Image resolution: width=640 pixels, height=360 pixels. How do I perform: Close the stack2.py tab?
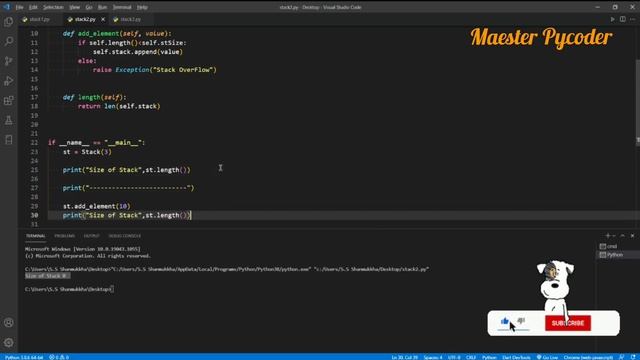click(103, 19)
